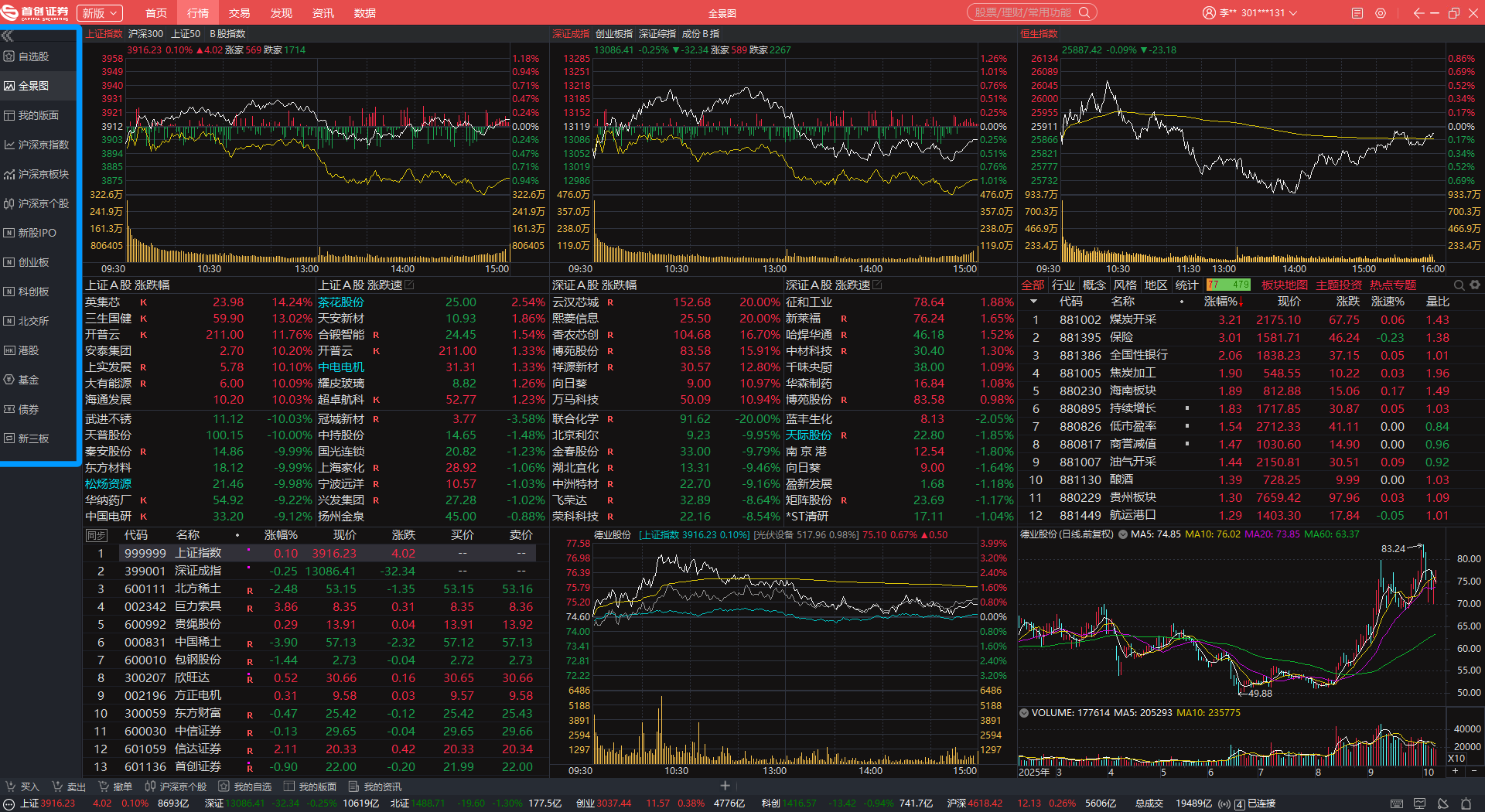Click the 买入 buy cart icon
The width and height of the screenshot is (1485, 812).
(x=12, y=786)
